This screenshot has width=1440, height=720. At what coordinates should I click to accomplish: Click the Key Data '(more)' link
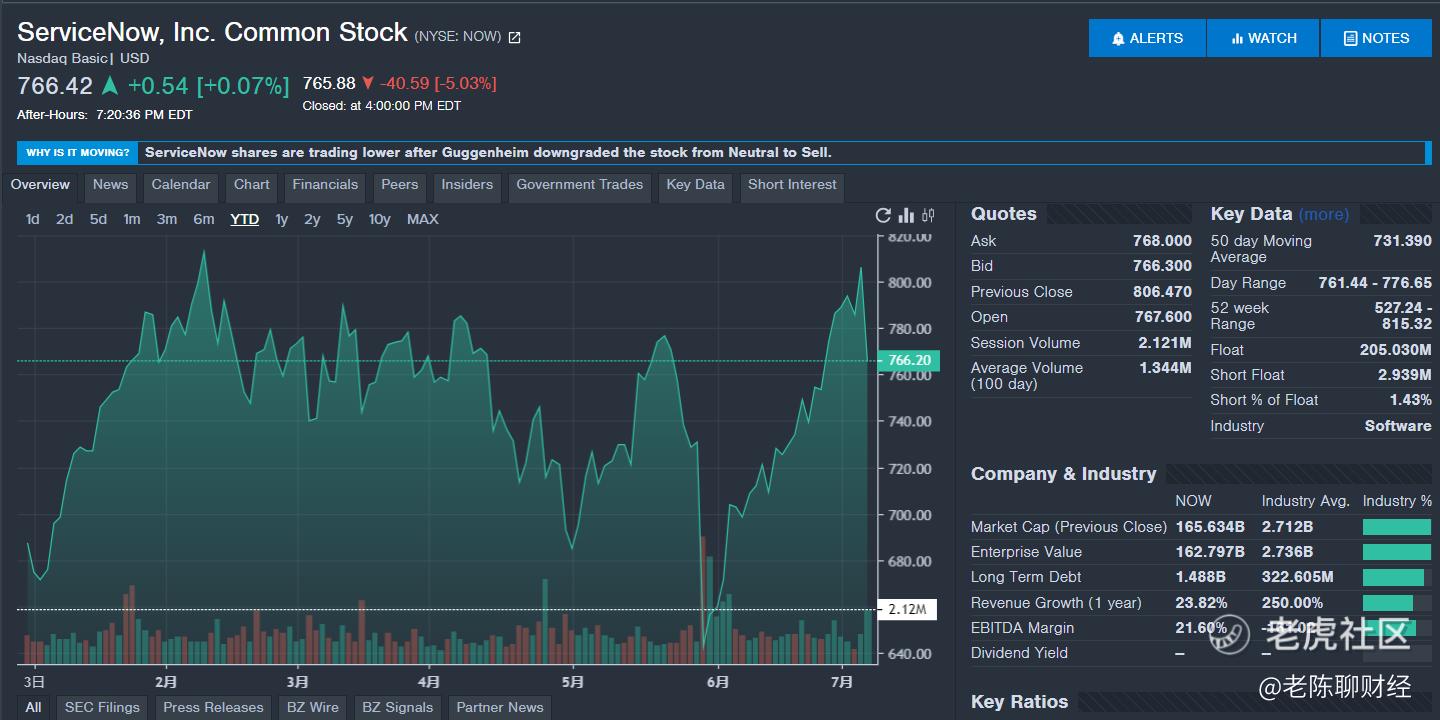pos(1324,214)
